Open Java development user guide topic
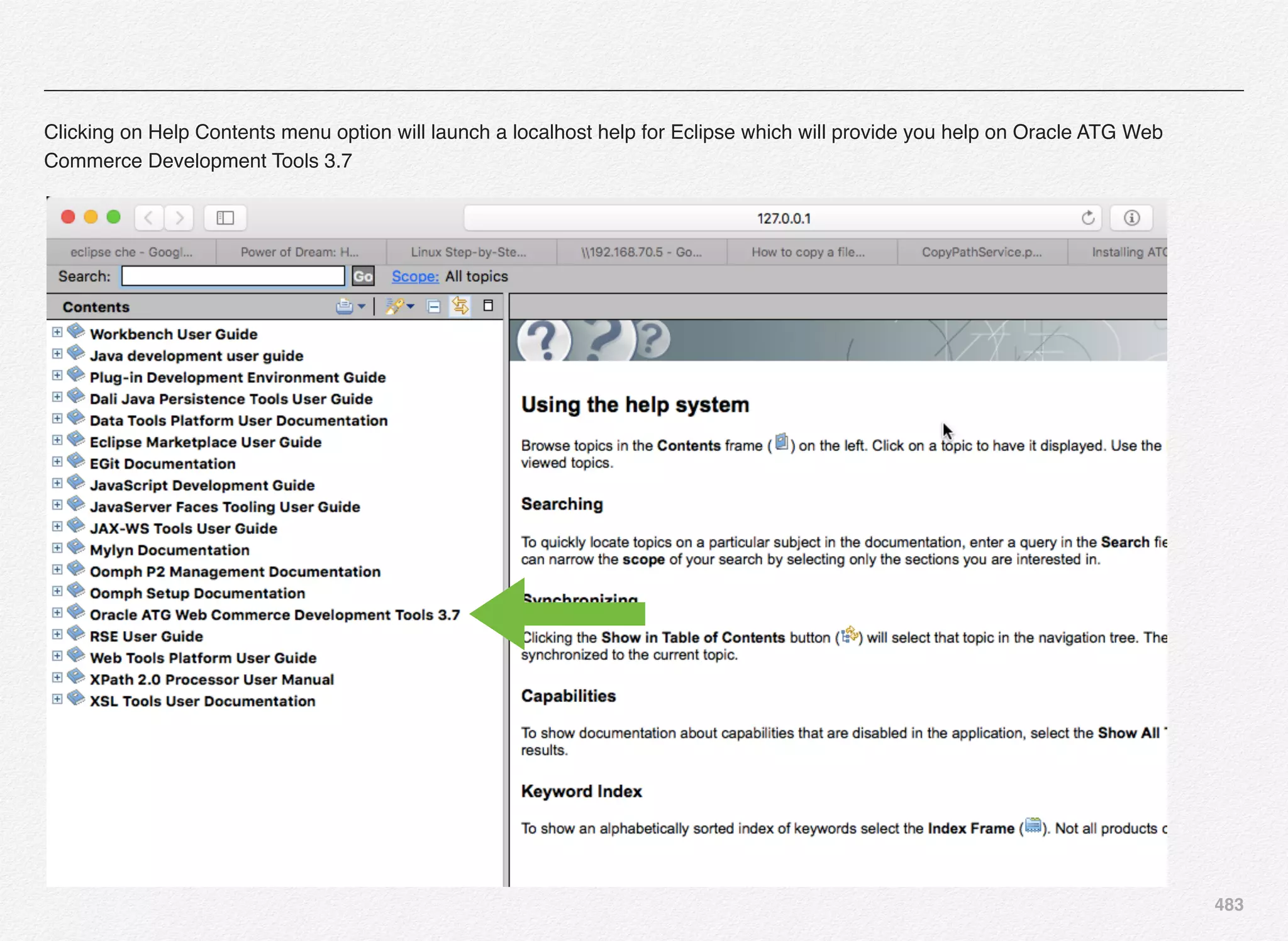This screenshot has width=1288, height=941. point(196,356)
